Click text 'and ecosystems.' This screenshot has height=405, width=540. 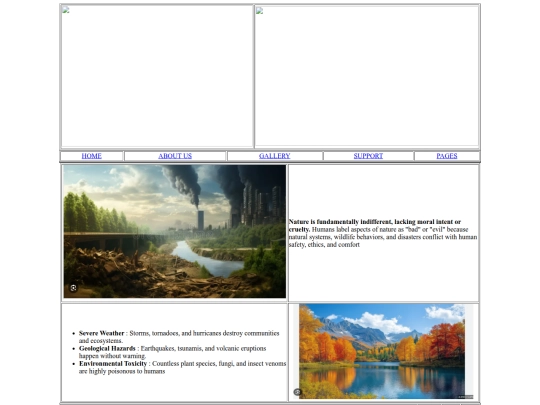pos(101,341)
